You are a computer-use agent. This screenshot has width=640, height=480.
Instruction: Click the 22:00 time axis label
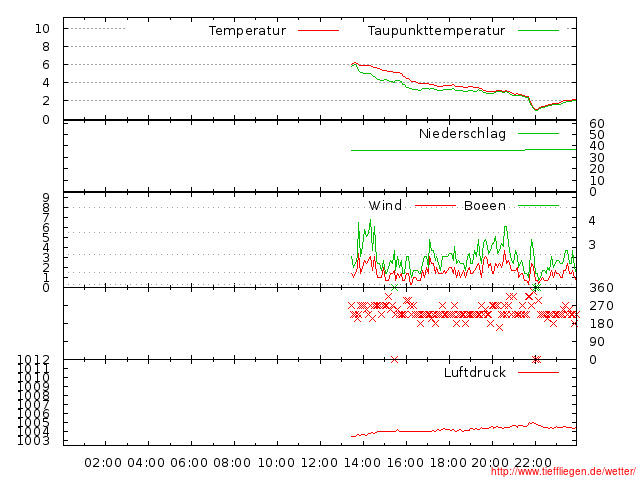coord(533,463)
